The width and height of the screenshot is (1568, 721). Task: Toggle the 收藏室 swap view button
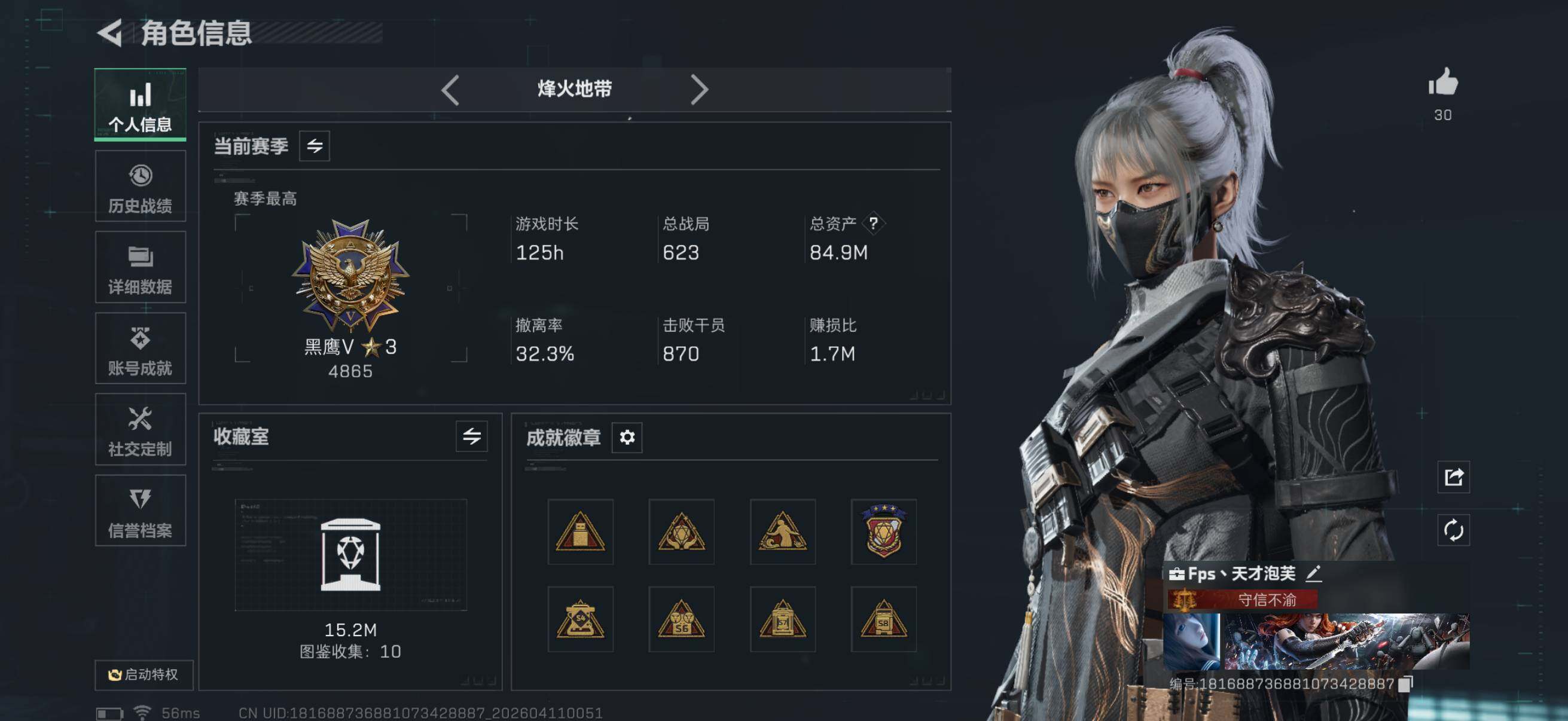472,436
